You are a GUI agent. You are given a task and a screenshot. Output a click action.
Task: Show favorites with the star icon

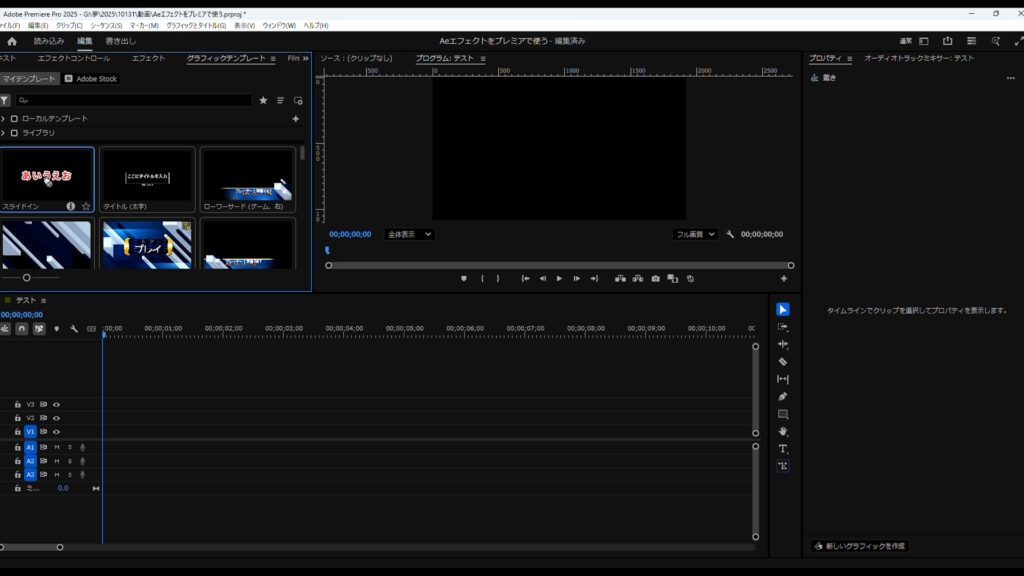(x=263, y=100)
